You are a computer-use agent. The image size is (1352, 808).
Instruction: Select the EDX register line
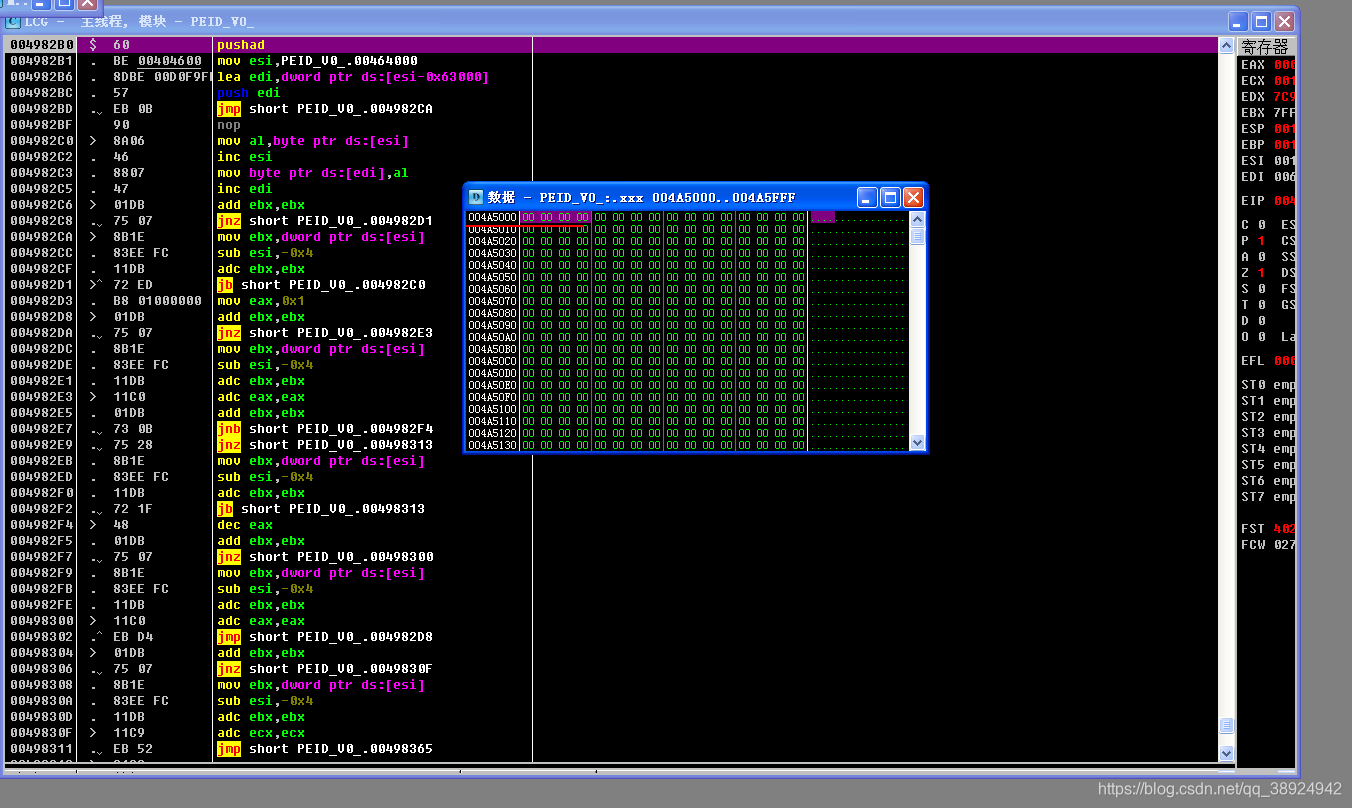(x=1268, y=97)
